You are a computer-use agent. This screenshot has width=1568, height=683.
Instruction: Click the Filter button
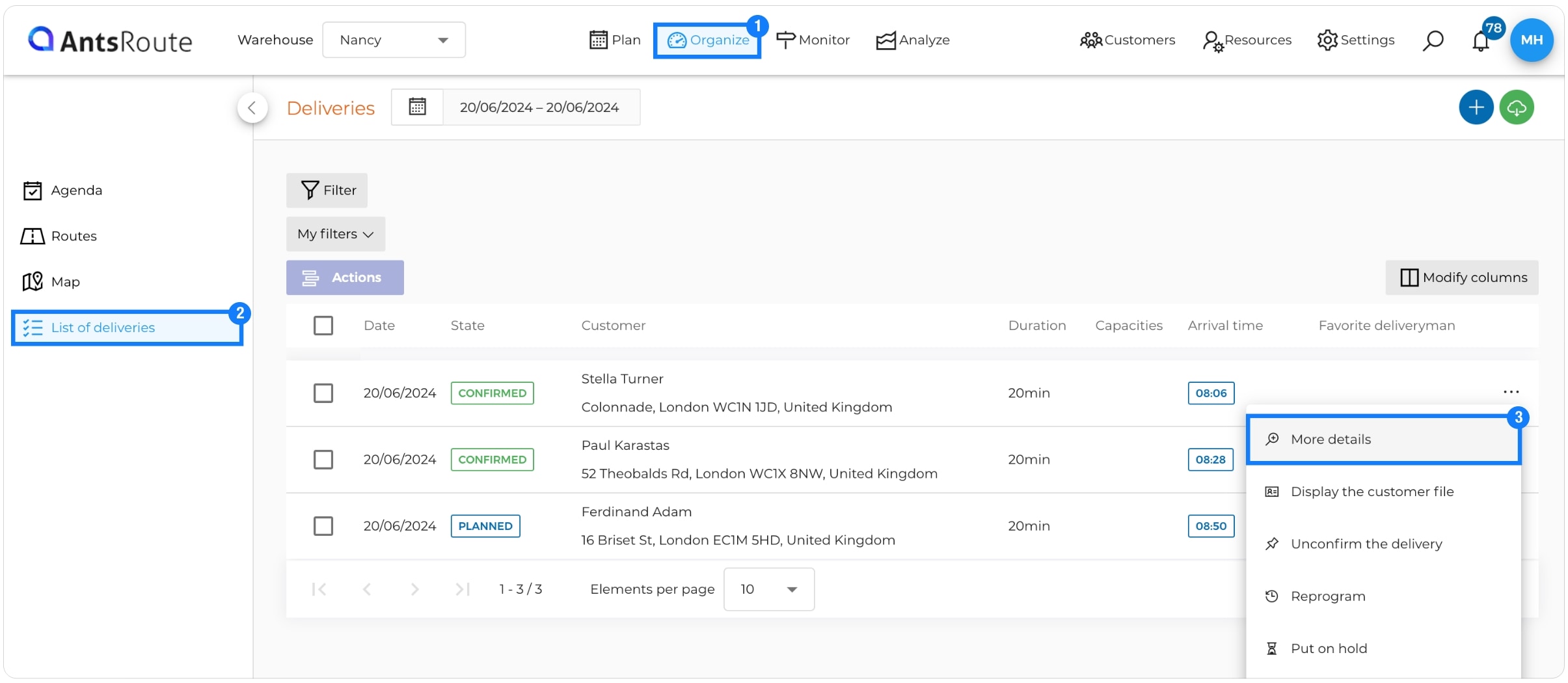coord(327,190)
